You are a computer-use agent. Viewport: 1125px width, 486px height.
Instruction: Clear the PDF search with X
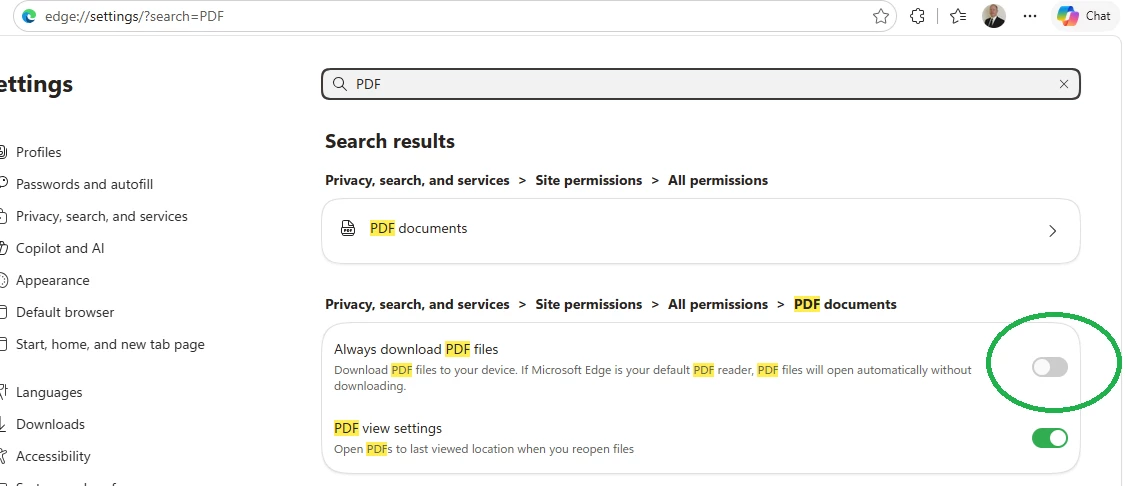point(1064,84)
